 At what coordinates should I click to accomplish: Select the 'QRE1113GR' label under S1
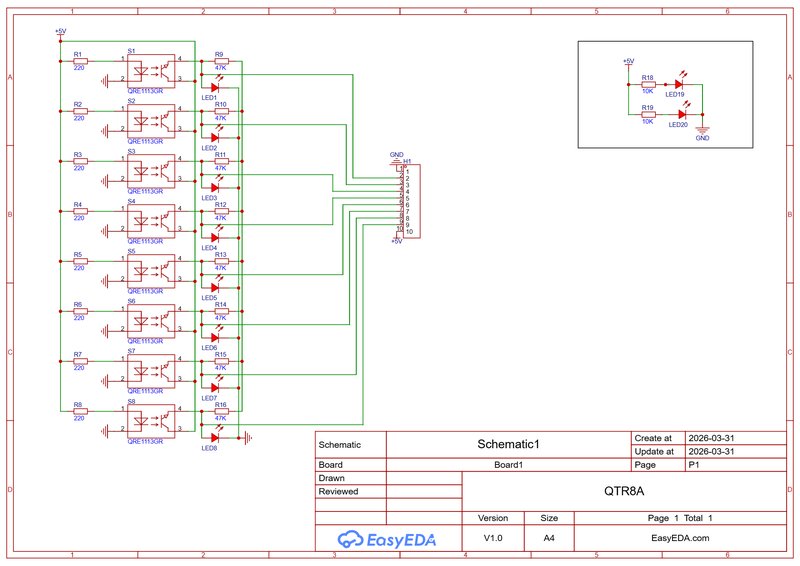click(x=145, y=91)
